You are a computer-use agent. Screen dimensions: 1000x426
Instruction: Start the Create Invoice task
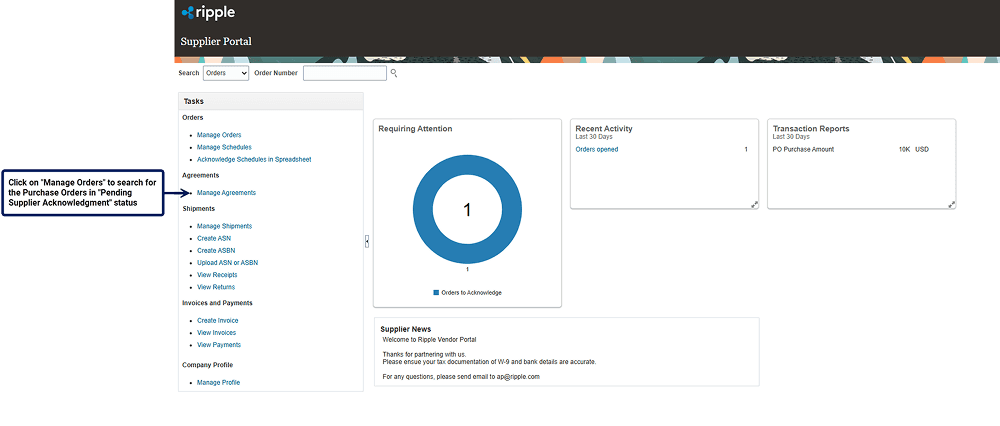point(217,321)
